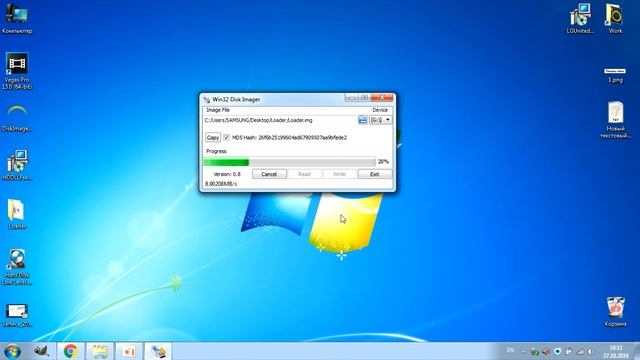Exit Win32 Disk Imager
The width and height of the screenshot is (640, 360).
pos(375,174)
